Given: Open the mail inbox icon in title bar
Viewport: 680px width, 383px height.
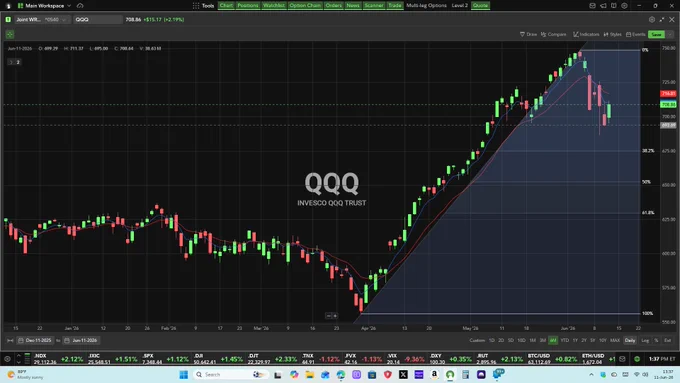Looking at the screenshot, I should [592, 6].
